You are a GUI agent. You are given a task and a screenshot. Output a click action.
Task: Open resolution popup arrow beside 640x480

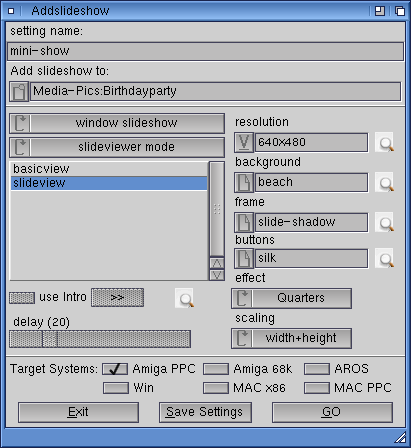(x=244, y=143)
